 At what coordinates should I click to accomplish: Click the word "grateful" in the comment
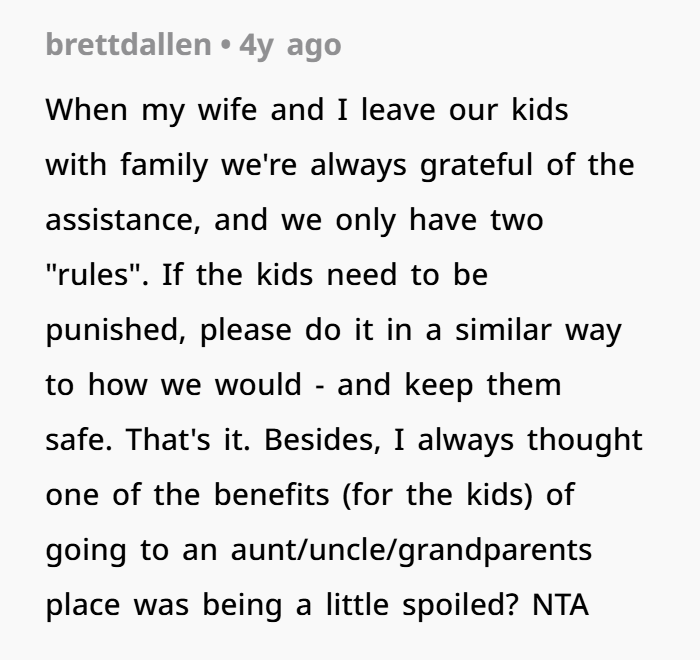pos(476,166)
